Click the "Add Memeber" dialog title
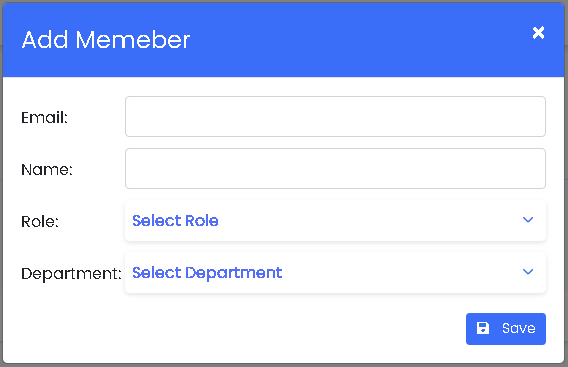 [106, 39]
